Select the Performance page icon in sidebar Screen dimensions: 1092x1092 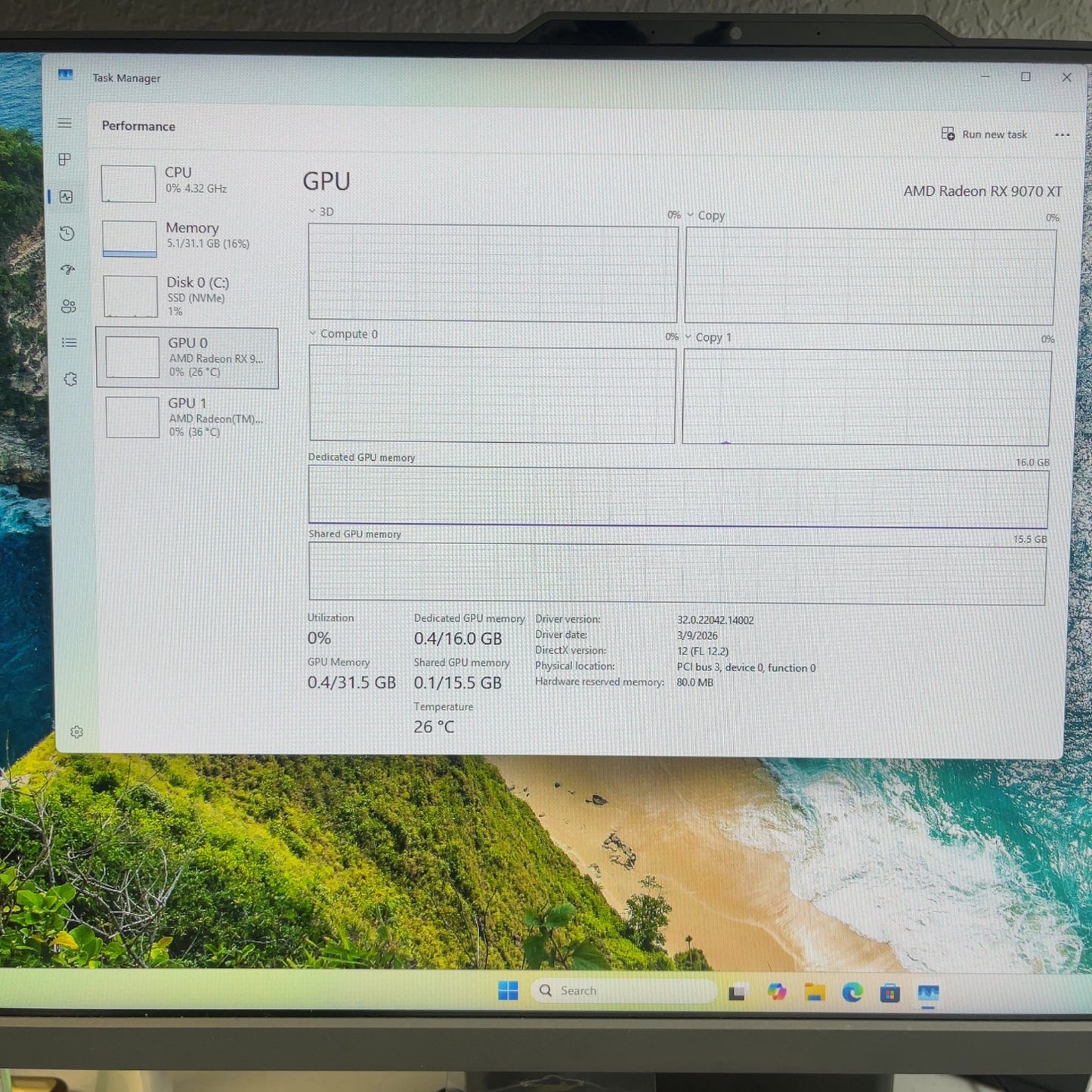[x=67, y=196]
